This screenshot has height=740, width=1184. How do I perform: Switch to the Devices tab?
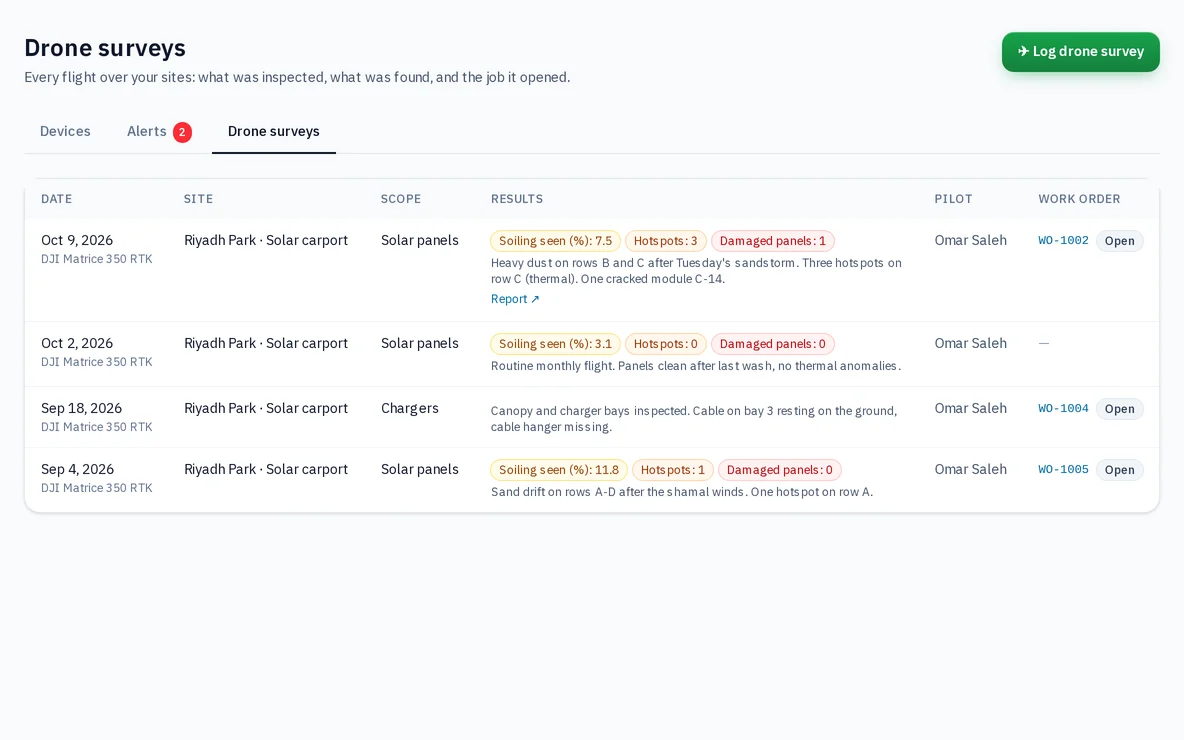[x=65, y=131]
